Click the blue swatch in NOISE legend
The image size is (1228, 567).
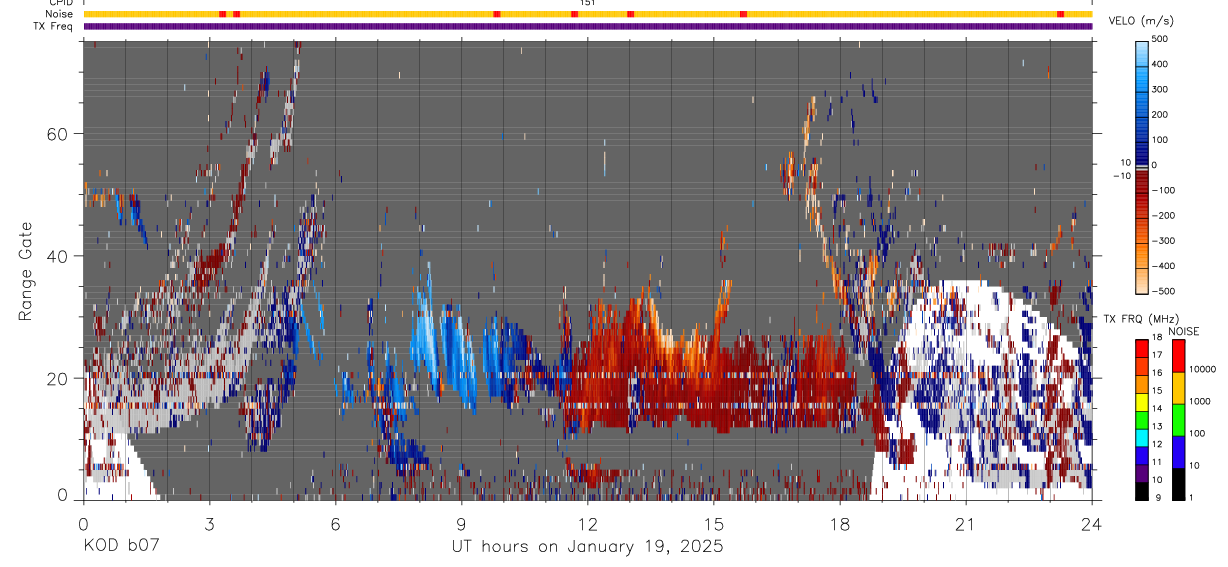1177,452
